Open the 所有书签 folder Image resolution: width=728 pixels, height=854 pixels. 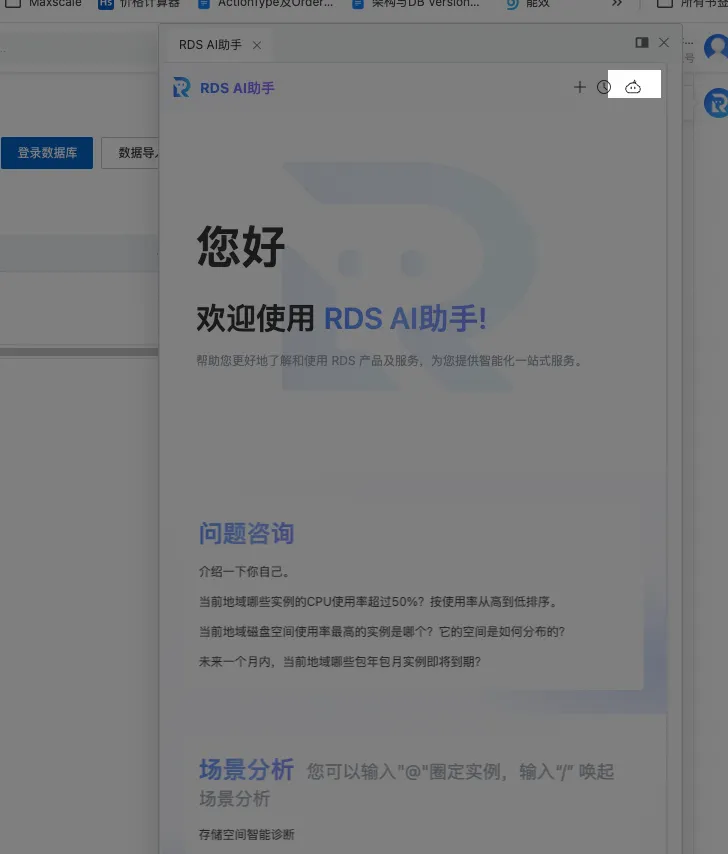pyautogui.click(x=692, y=3)
